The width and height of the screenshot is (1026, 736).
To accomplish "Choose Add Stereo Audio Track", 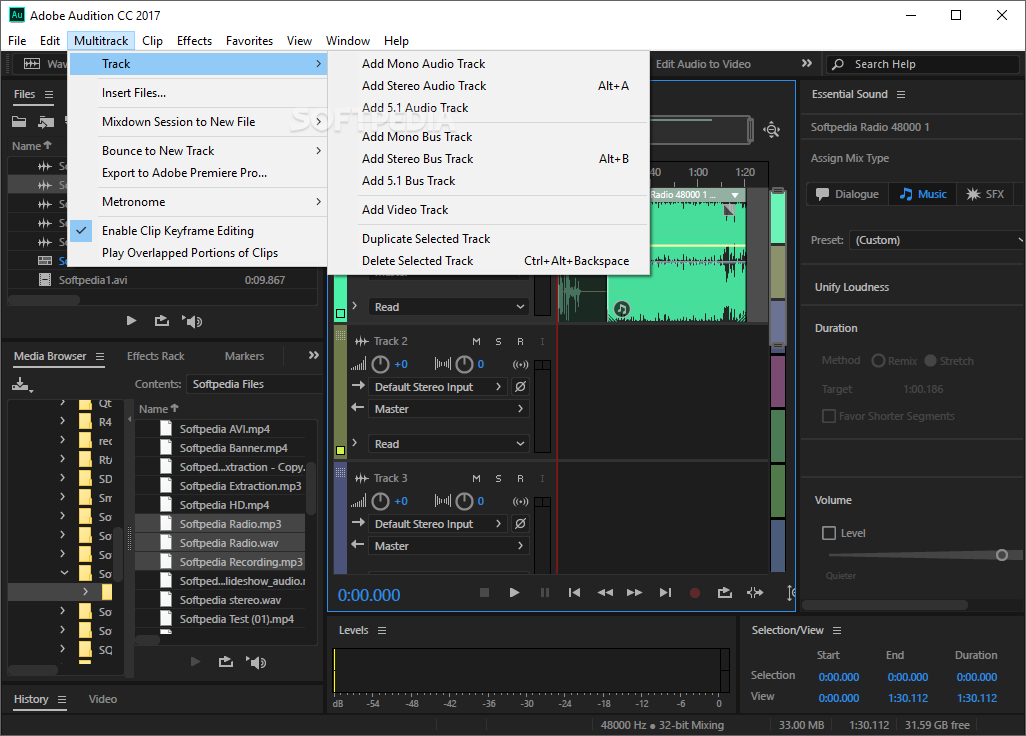I will pos(489,86).
